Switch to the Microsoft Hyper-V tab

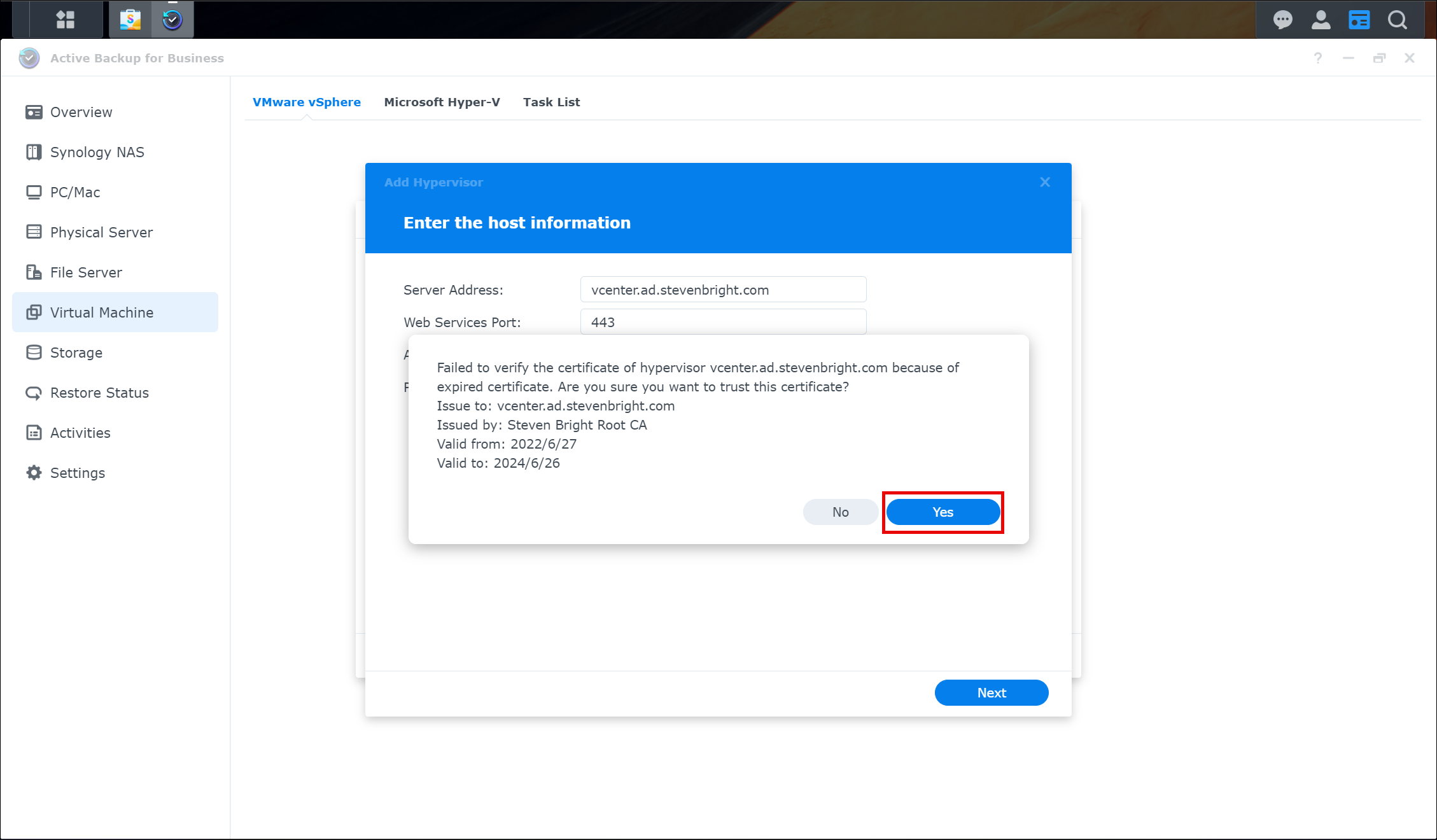tap(442, 102)
